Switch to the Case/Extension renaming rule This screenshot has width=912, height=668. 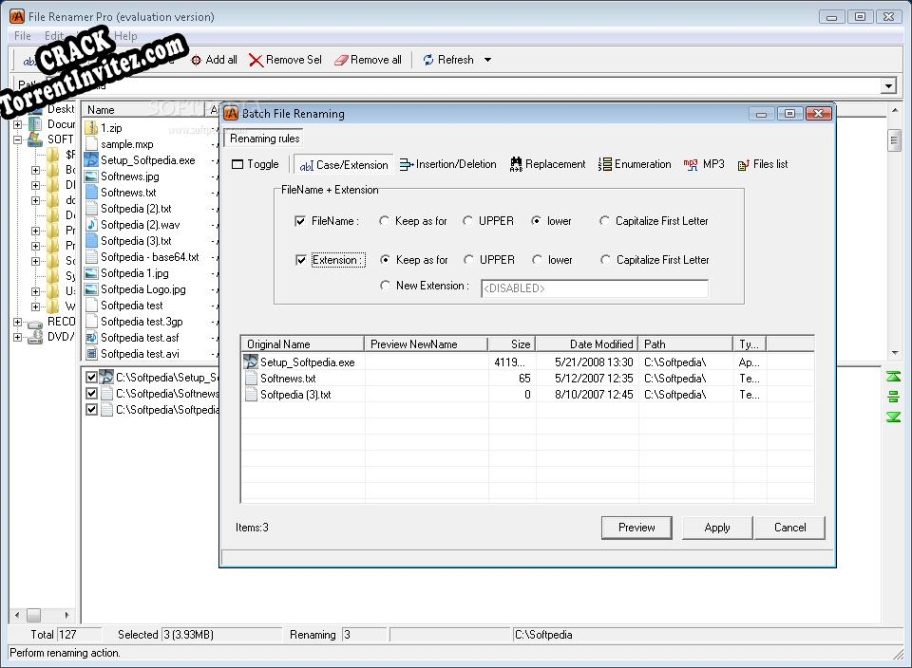(x=344, y=164)
